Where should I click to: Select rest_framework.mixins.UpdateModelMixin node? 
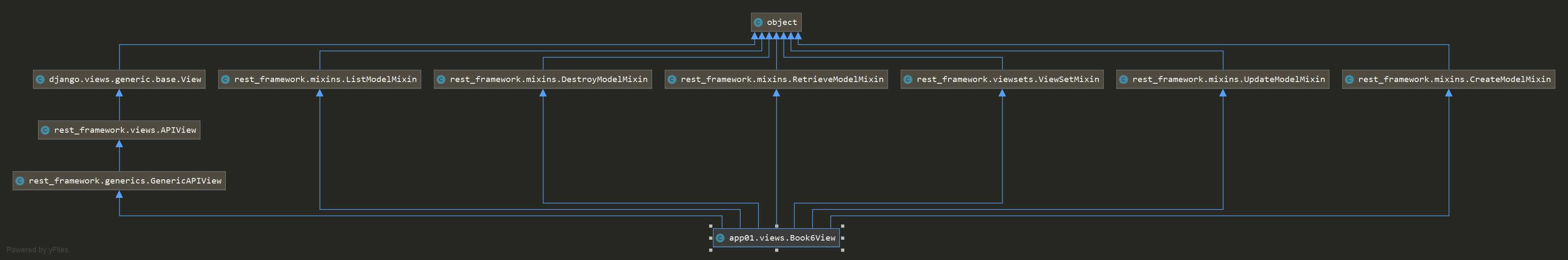[1223, 79]
